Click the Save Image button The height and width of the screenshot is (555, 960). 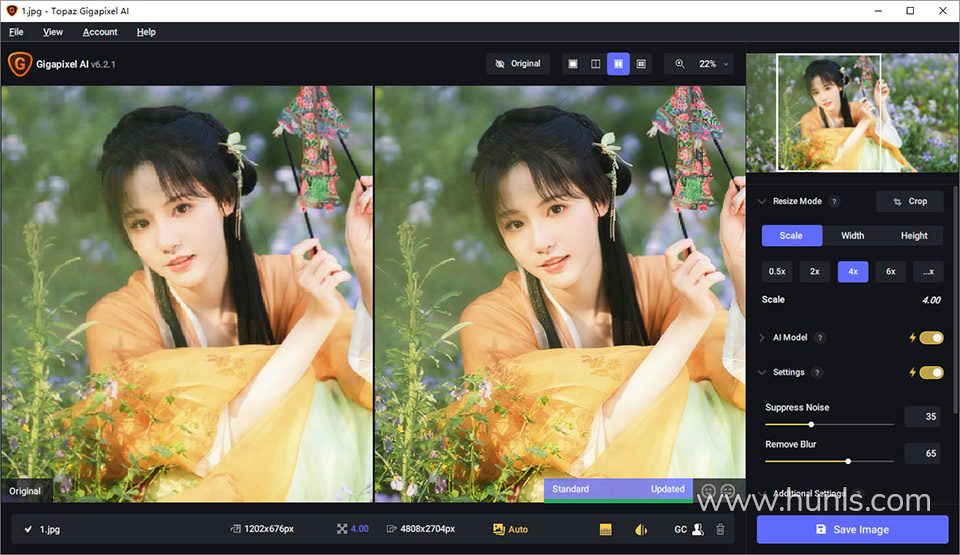(x=852, y=529)
